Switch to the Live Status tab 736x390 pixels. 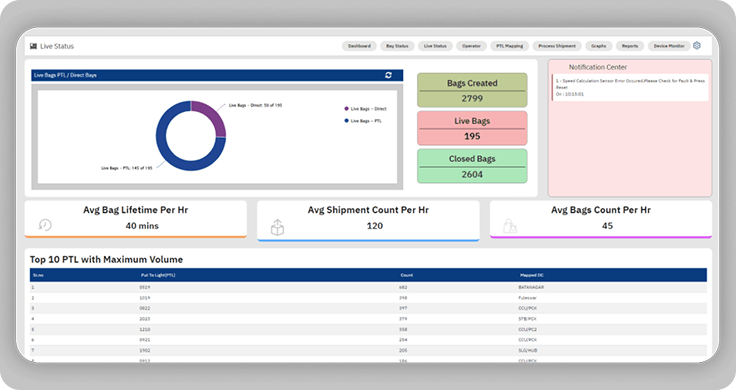(435, 46)
